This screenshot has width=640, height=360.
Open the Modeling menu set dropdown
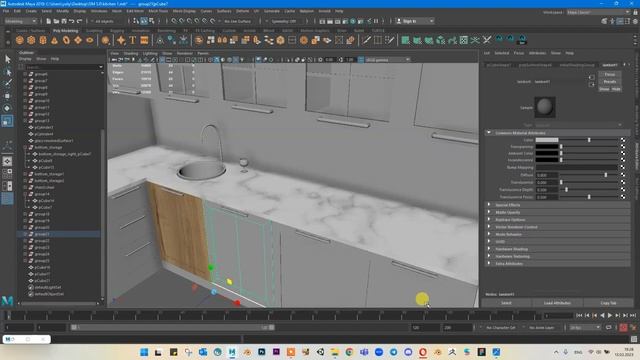[x=20, y=21]
